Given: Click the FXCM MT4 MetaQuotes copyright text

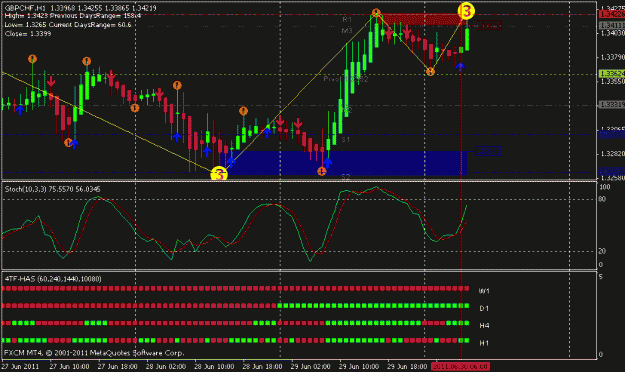Looking at the screenshot, I should tap(94, 353).
